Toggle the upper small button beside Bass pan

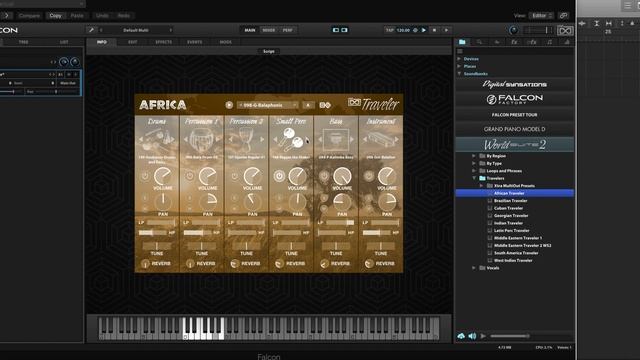tap(324, 198)
